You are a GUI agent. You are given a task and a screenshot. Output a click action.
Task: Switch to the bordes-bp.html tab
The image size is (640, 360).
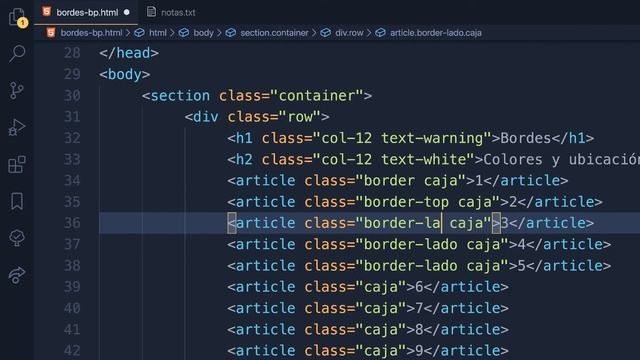click(x=86, y=12)
